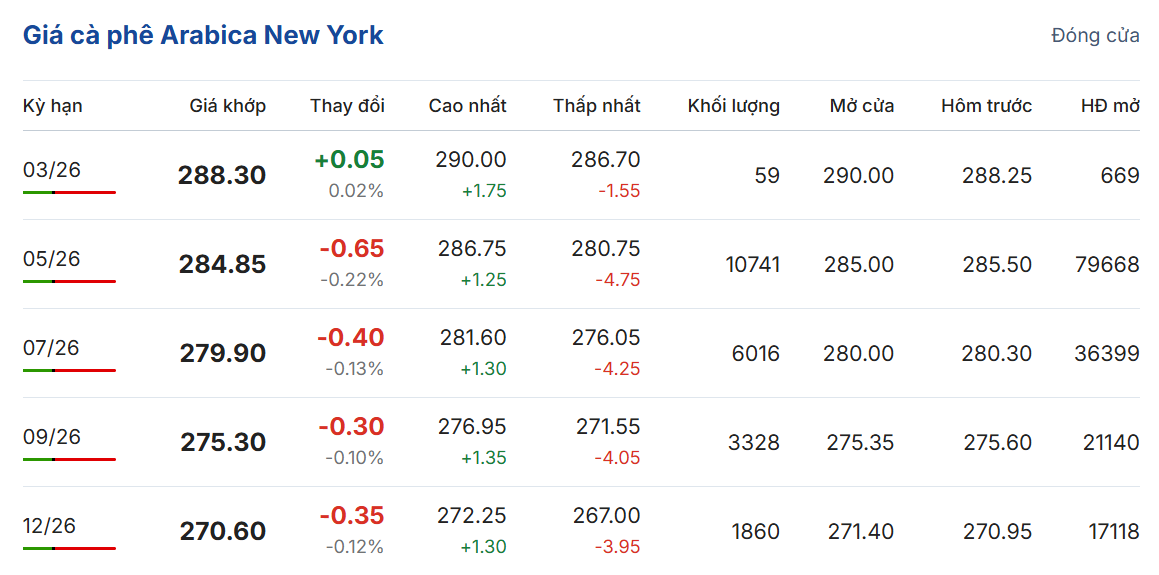Open the 12/26 contract term

[x=50, y=526]
